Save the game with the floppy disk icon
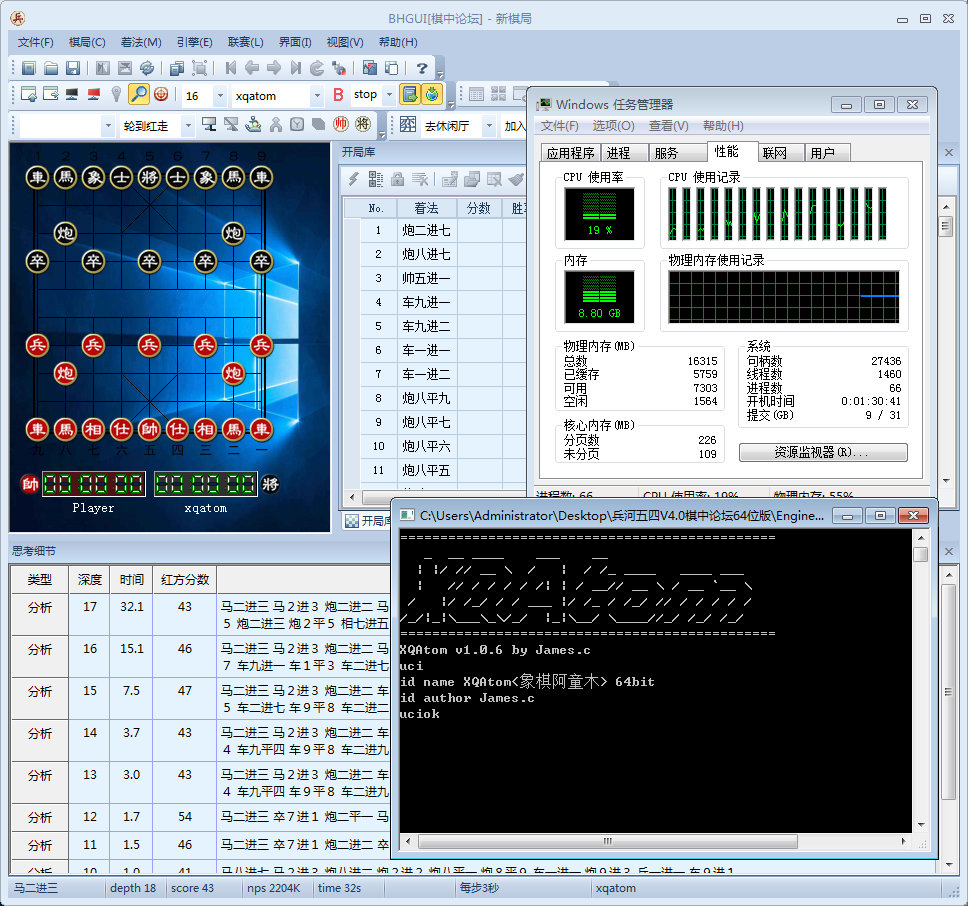 [x=73, y=68]
